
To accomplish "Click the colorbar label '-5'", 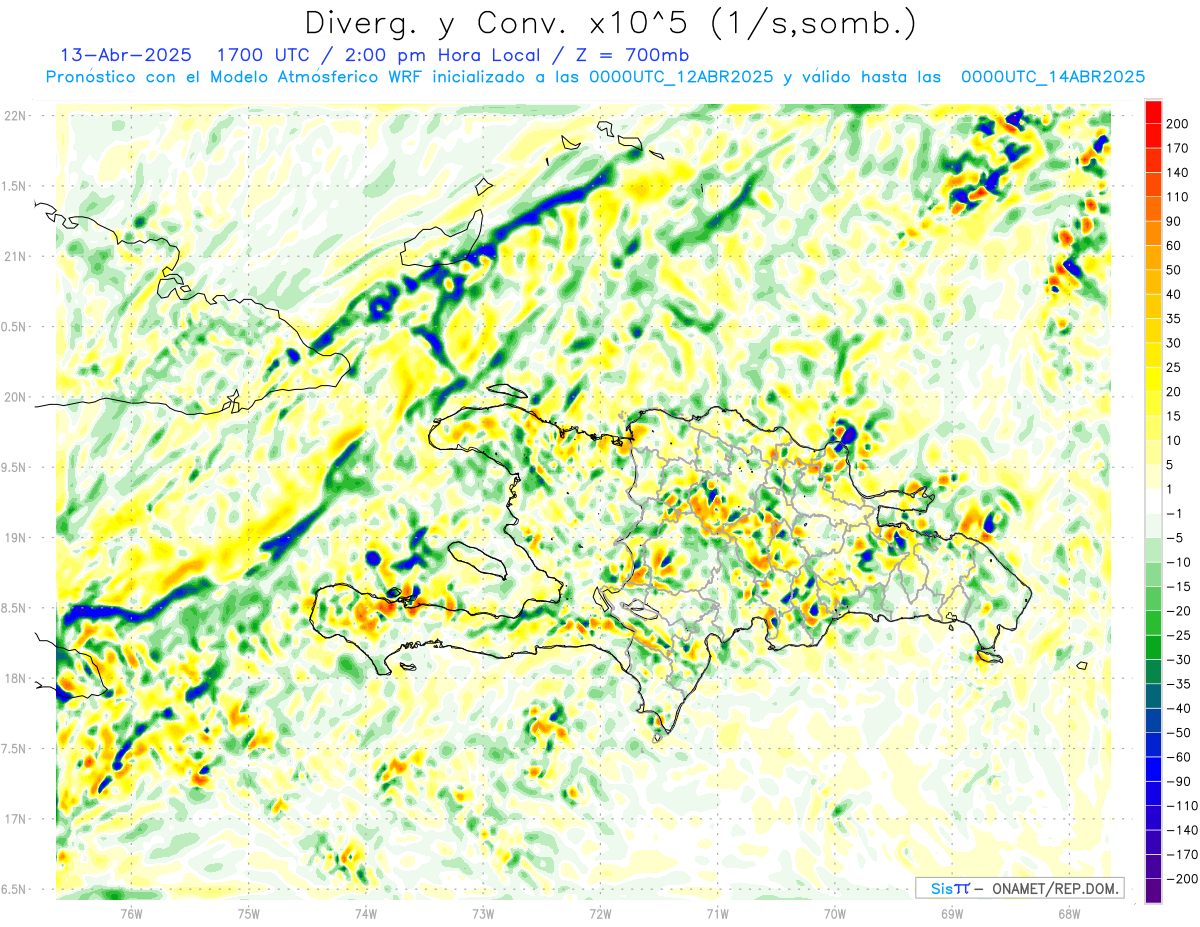I will (1177, 537).
